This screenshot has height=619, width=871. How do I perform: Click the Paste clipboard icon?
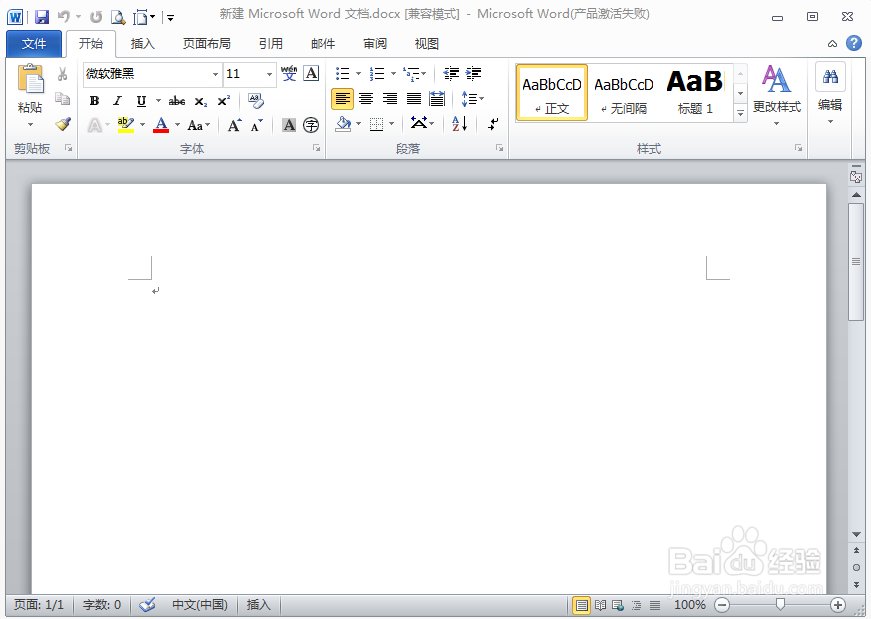click(x=31, y=79)
